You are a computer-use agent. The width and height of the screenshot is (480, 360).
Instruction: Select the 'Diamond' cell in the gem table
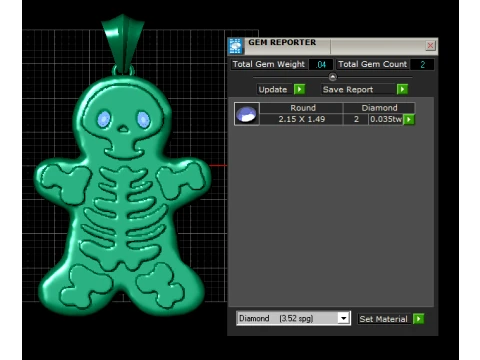pos(379,108)
